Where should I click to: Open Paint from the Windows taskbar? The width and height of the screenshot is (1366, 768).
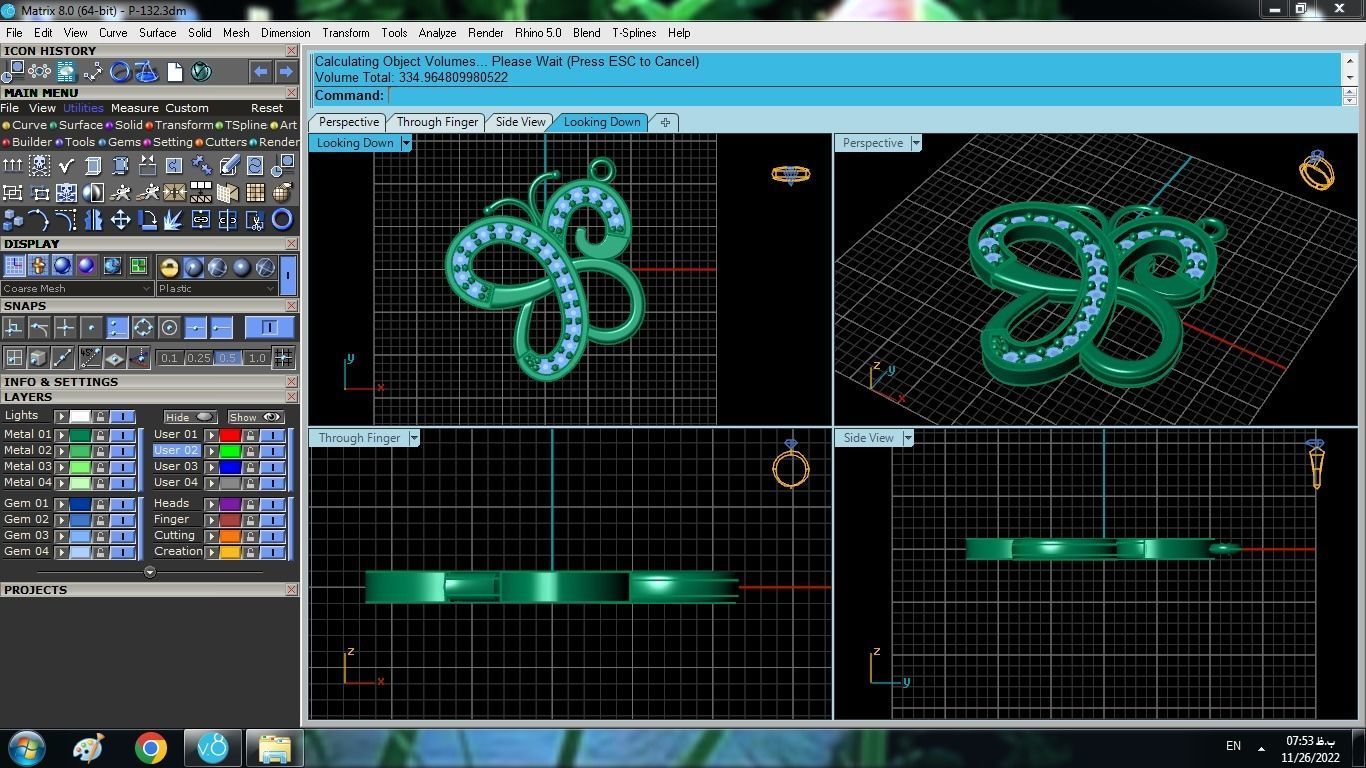pos(88,748)
